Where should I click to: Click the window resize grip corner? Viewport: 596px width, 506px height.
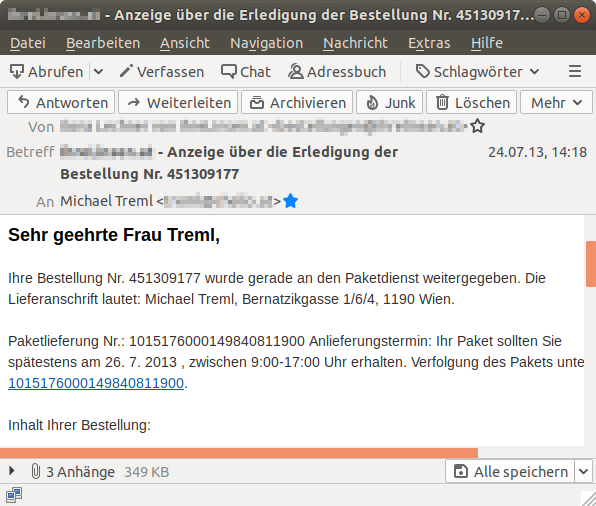(588, 498)
